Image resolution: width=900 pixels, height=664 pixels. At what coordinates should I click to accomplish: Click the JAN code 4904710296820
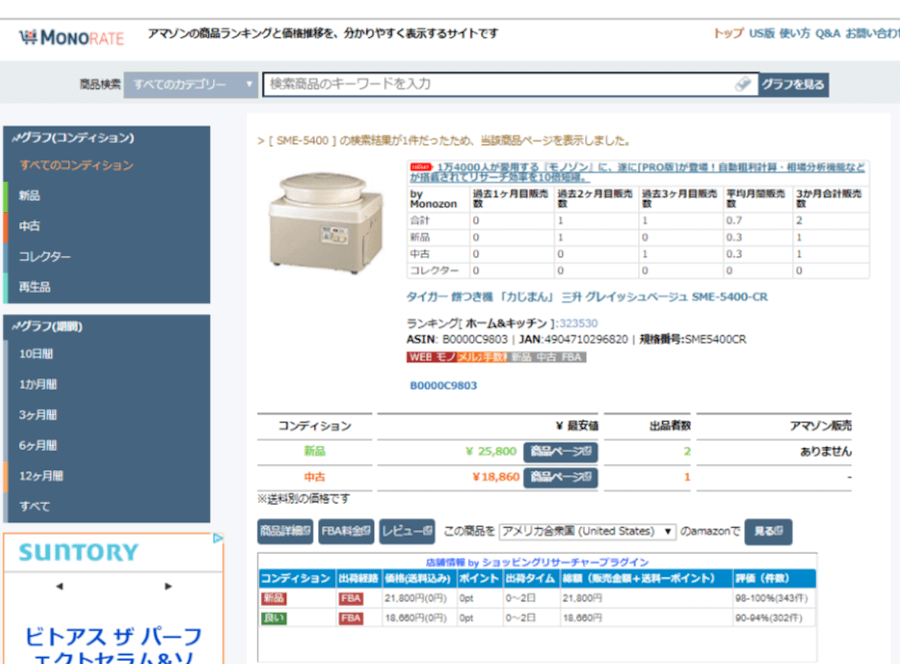tap(586, 339)
